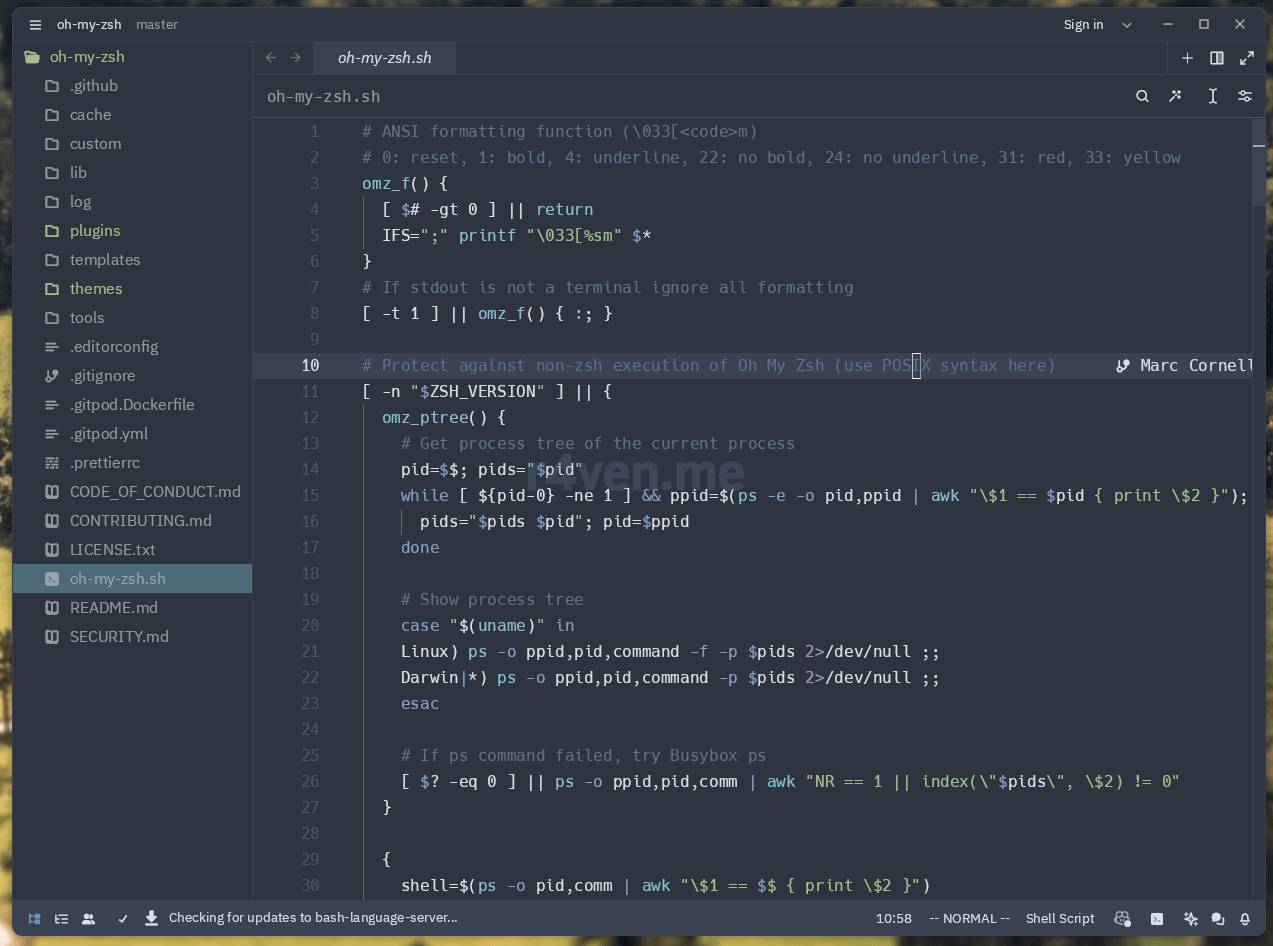Click the zoom pane expand-arrows icon

tap(1247, 58)
